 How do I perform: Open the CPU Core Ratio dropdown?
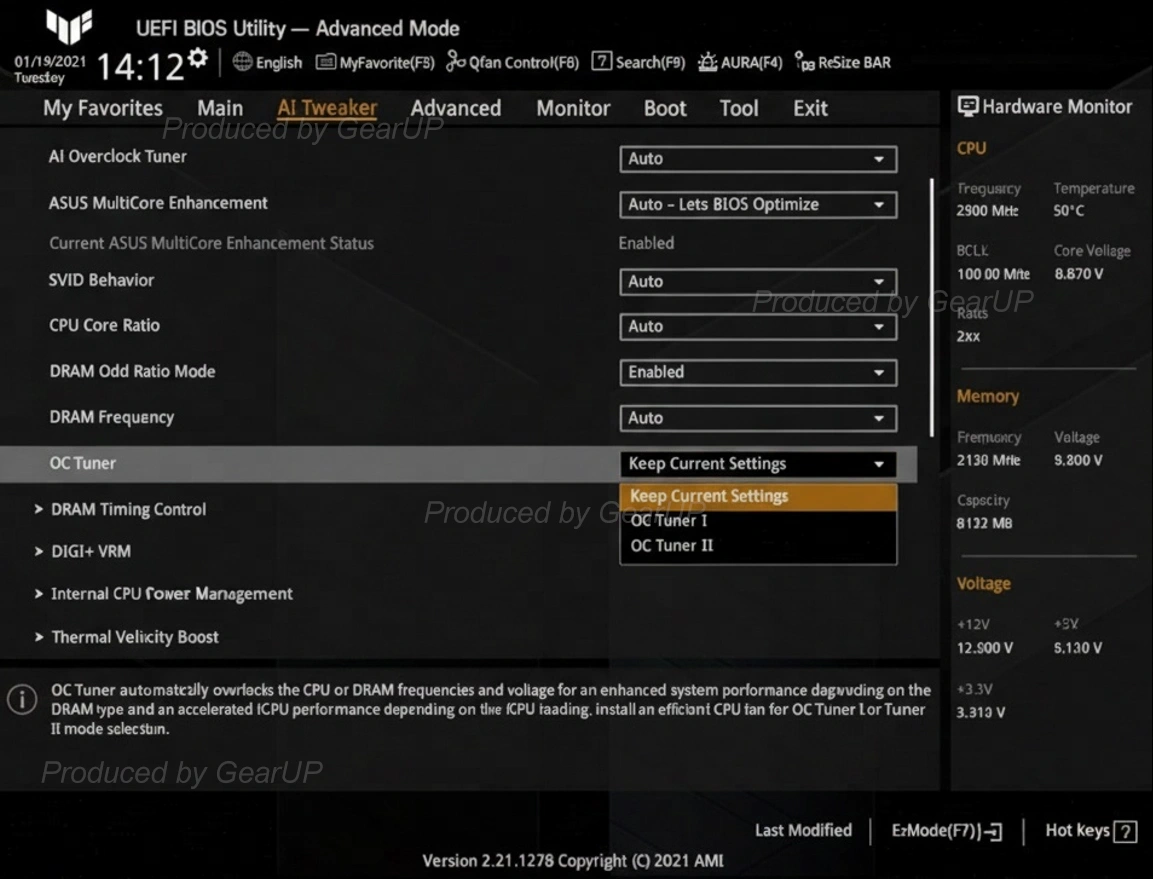click(x=758, y=327)
